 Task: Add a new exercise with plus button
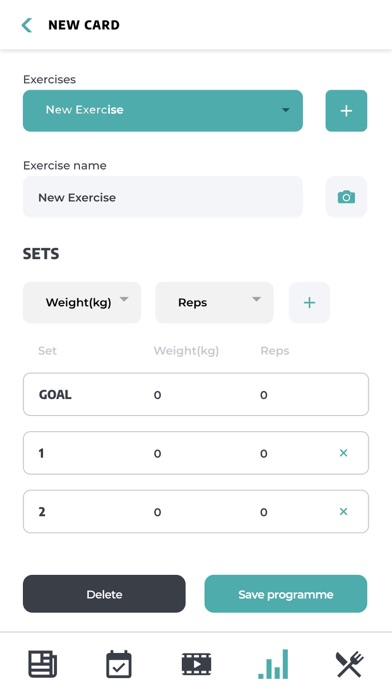click(x=346, y=111)
